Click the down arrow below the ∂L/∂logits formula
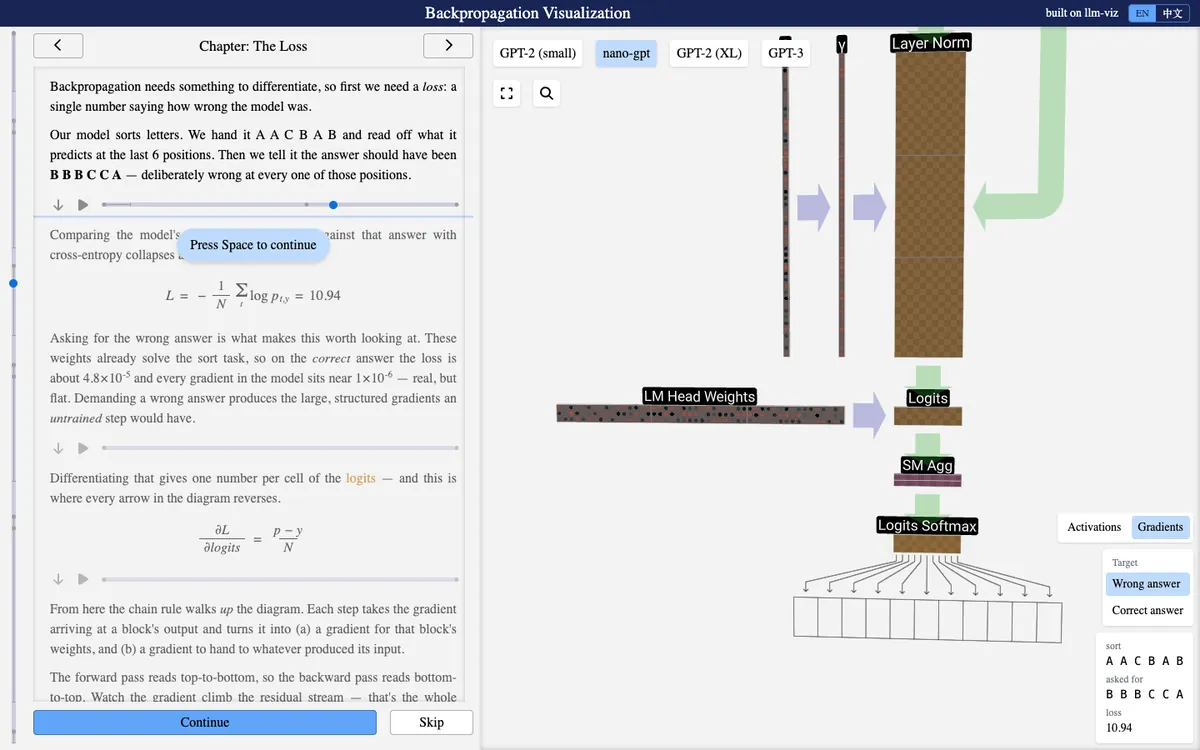1200x750 pixels. pos(58,579)
